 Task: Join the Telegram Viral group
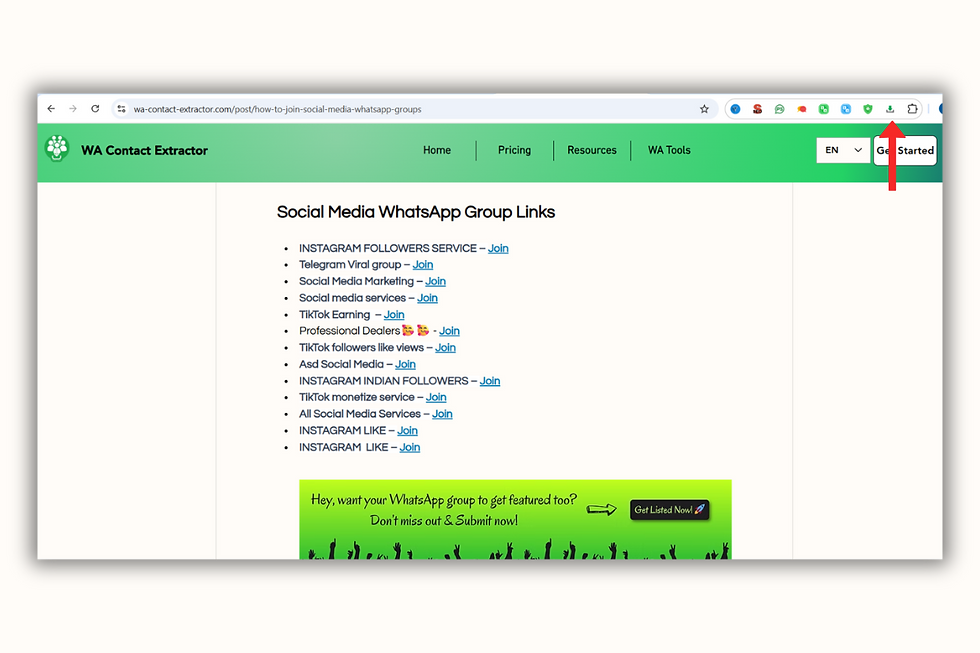click(x=422, y=264)
